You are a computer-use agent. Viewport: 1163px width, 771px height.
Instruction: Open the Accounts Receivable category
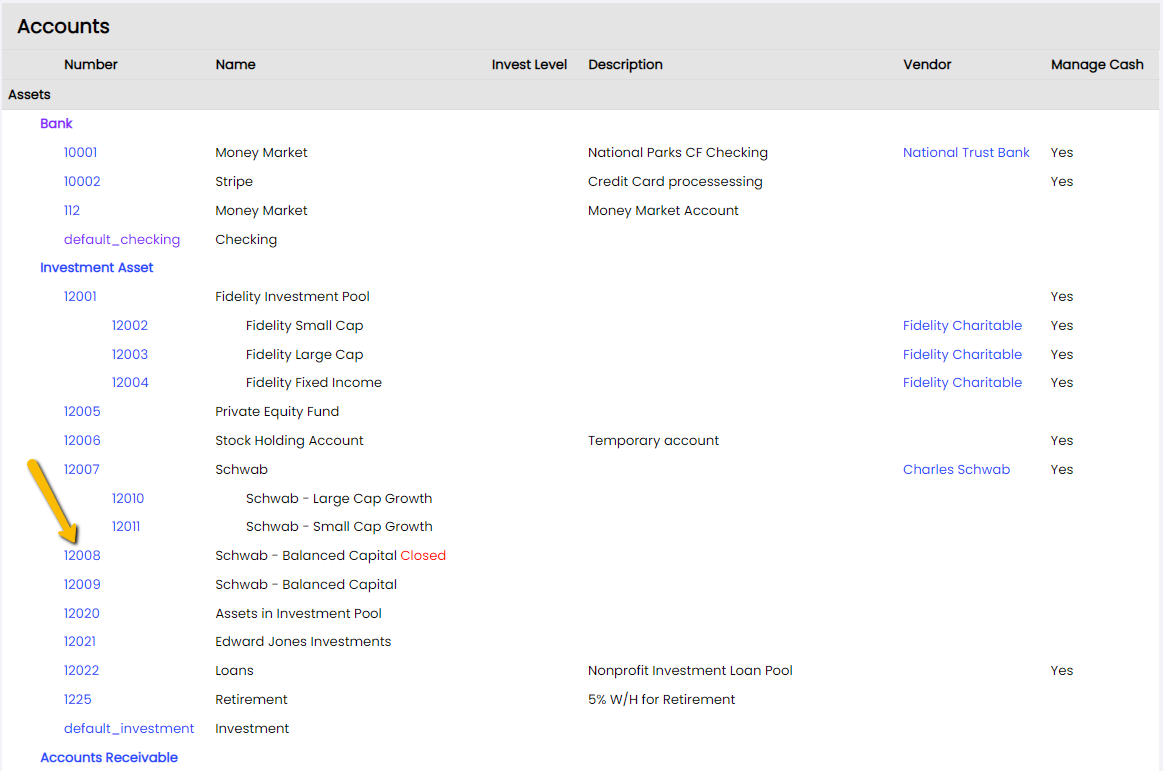coord(109,757)
